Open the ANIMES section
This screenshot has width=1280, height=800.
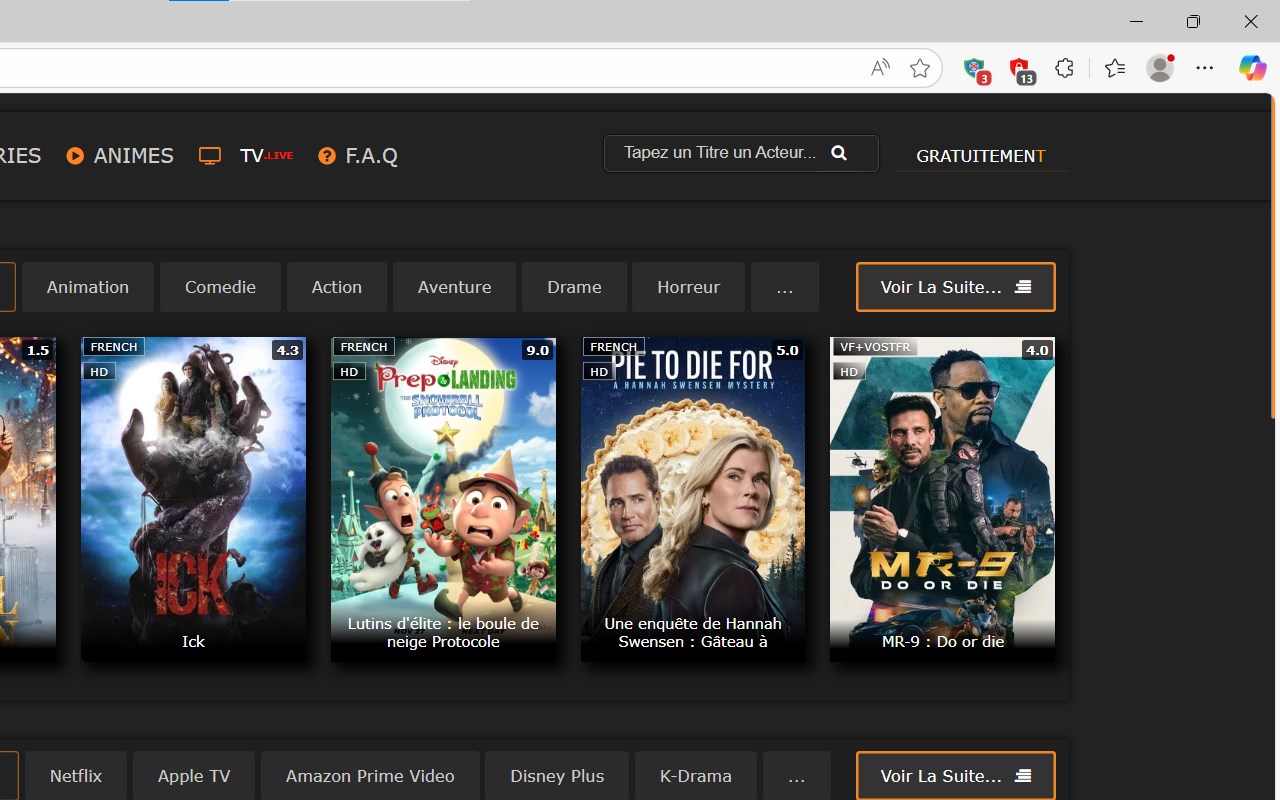pyautogui.click(x=133, y=156)
